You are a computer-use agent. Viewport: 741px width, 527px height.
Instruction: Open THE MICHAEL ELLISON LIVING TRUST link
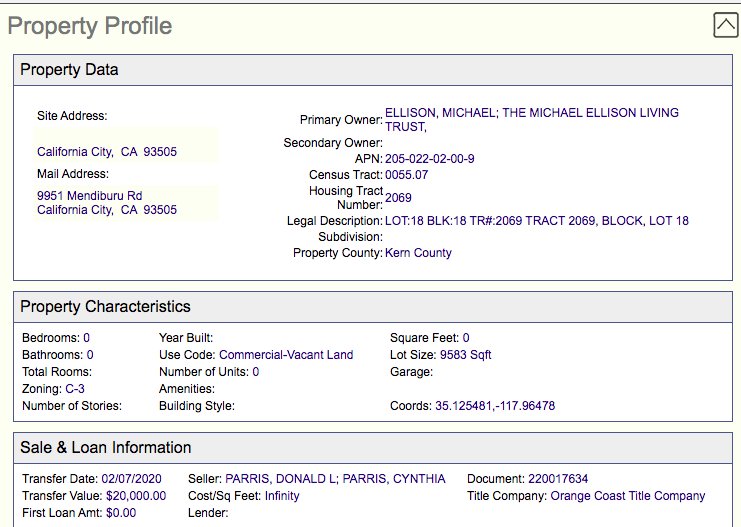[x=590, y=113]
